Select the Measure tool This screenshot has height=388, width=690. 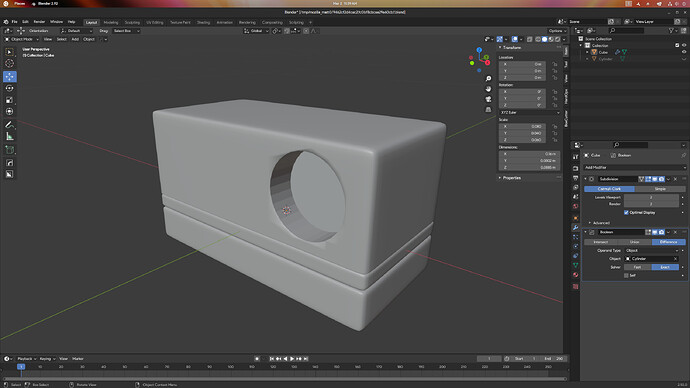[9, 137]
